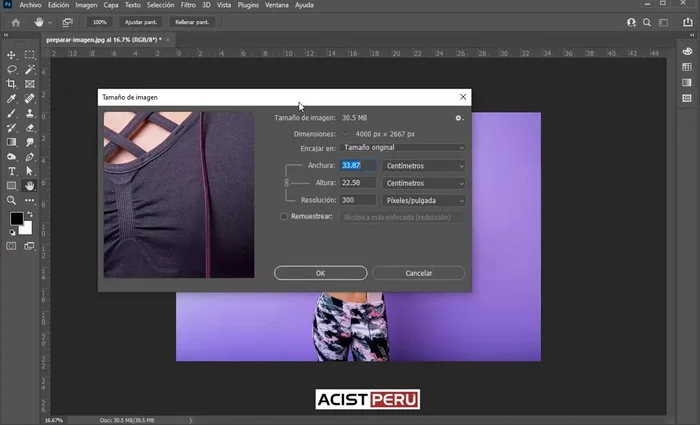Select the Frame tool
This screenshot has height=425, width=700.
click(29, 84)
